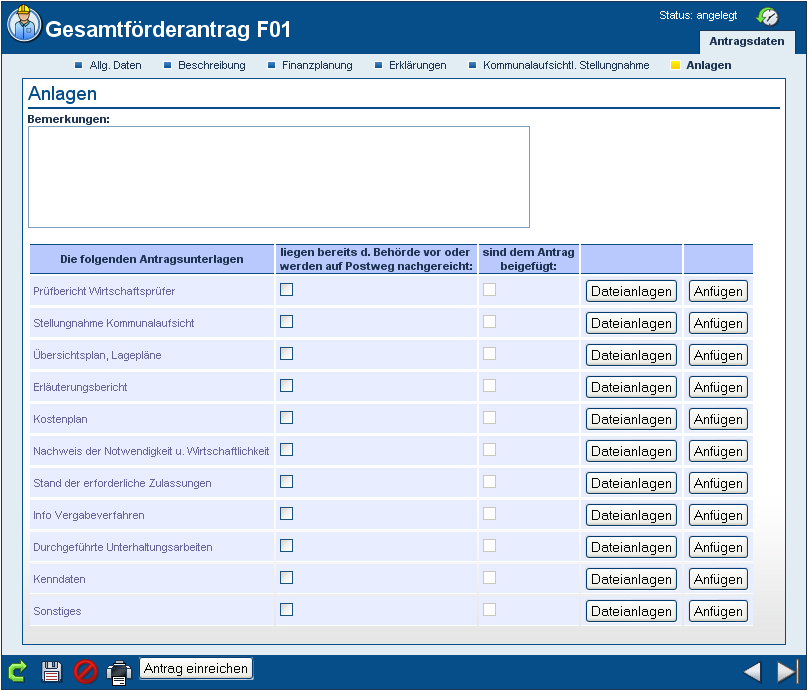808x691 pixels.
Task: Click the red cancel icon
Action: pyautogui.click(x=86, y=672)
